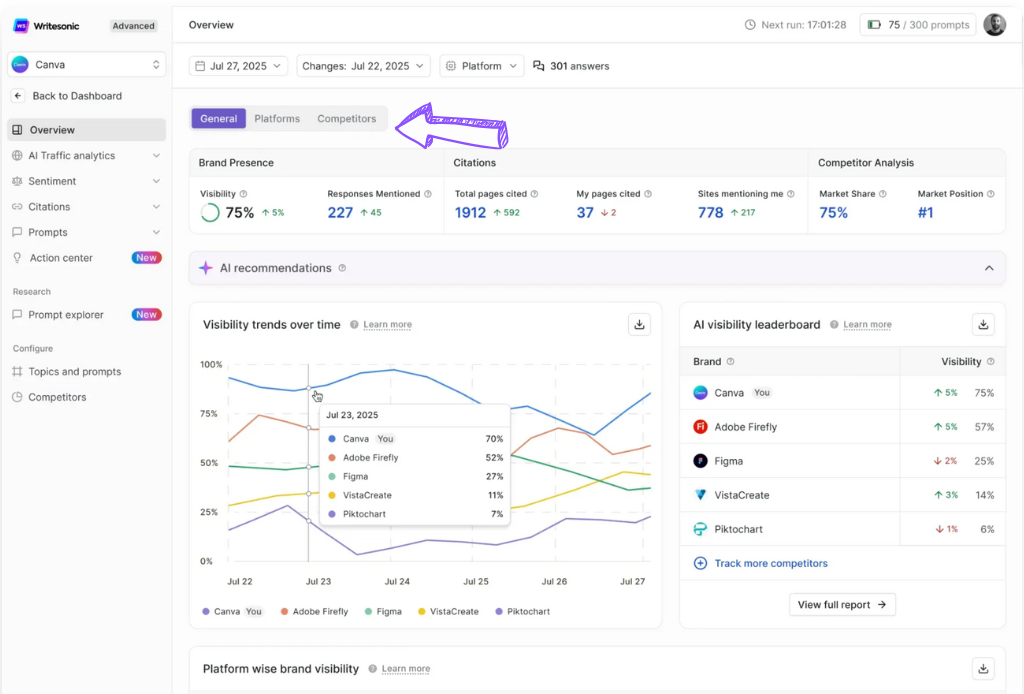This screenshot has height=694, width=1024.
Task: Open the Action center
Action: (63, 257)
